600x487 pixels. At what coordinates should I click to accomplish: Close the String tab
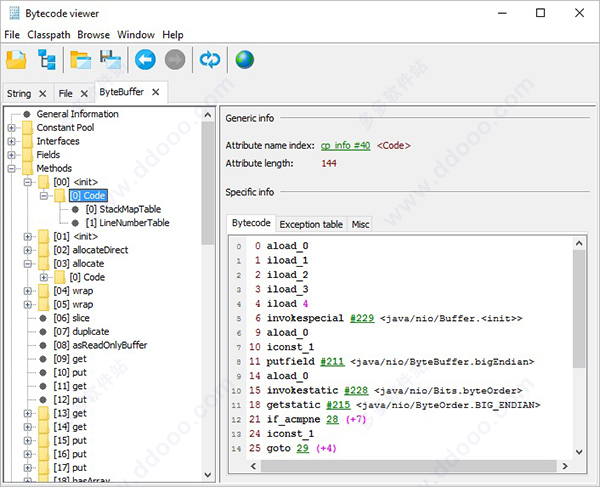pyautogui.click(x=42, y=94)
